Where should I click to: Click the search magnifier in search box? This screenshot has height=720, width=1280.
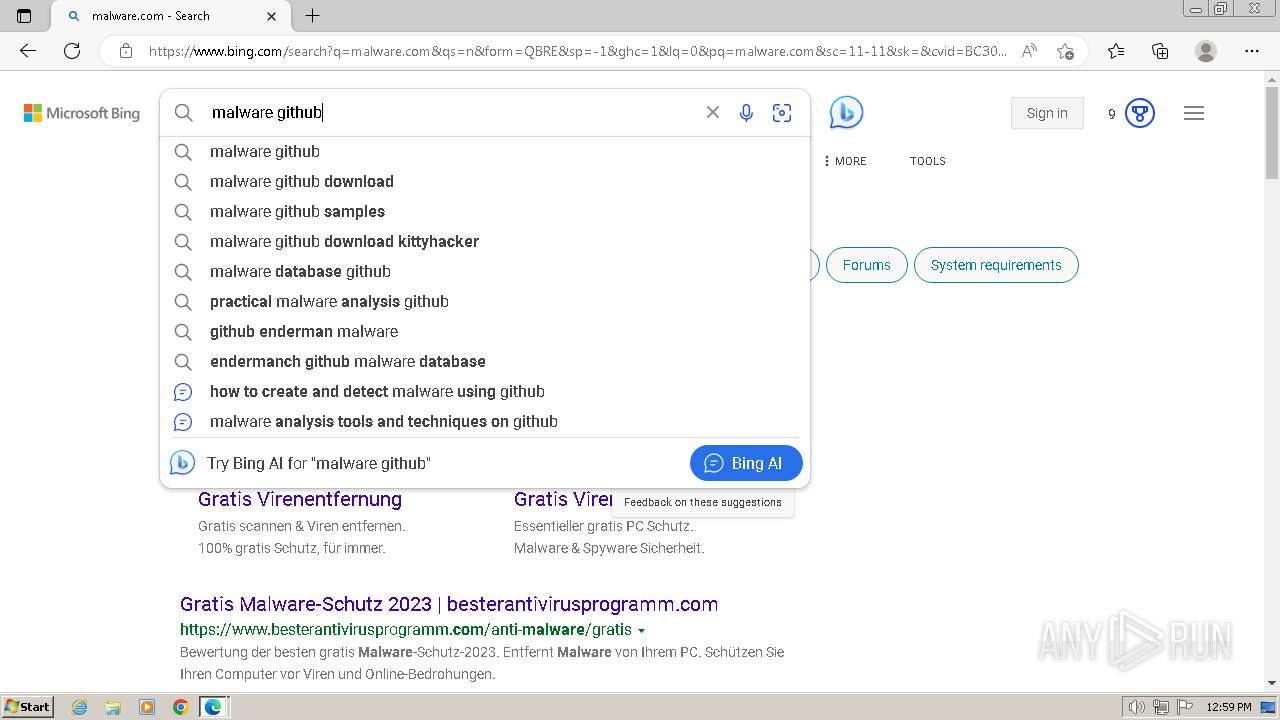pos(183,113)
